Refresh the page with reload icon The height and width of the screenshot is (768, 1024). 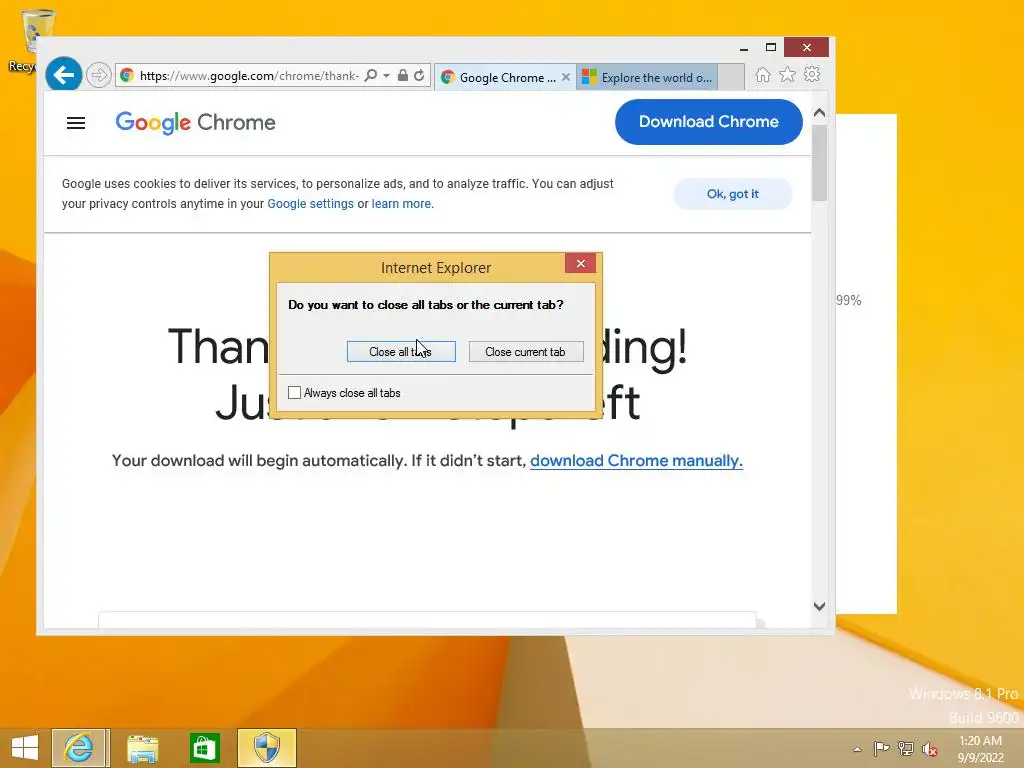click(419, 75)
